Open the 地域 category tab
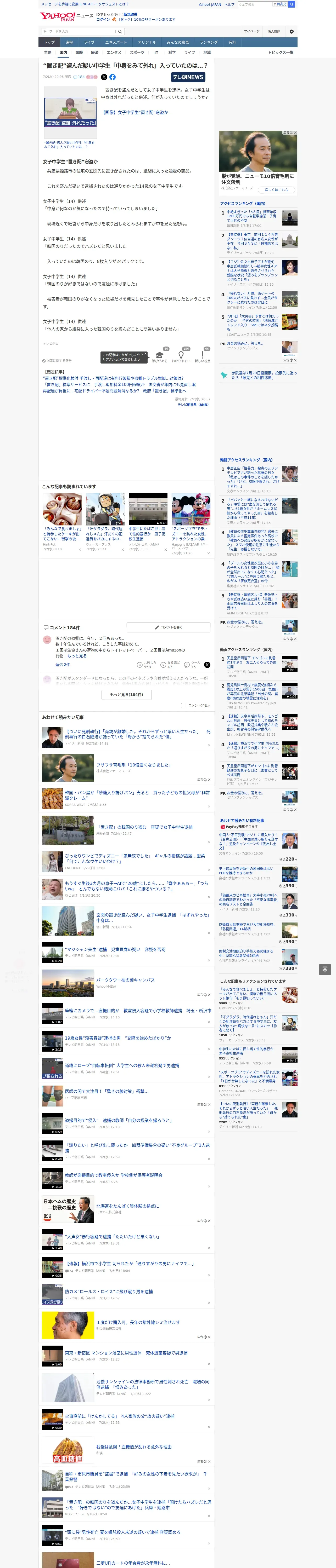Viewport: 336px width, 1568px height. [207, 52]
